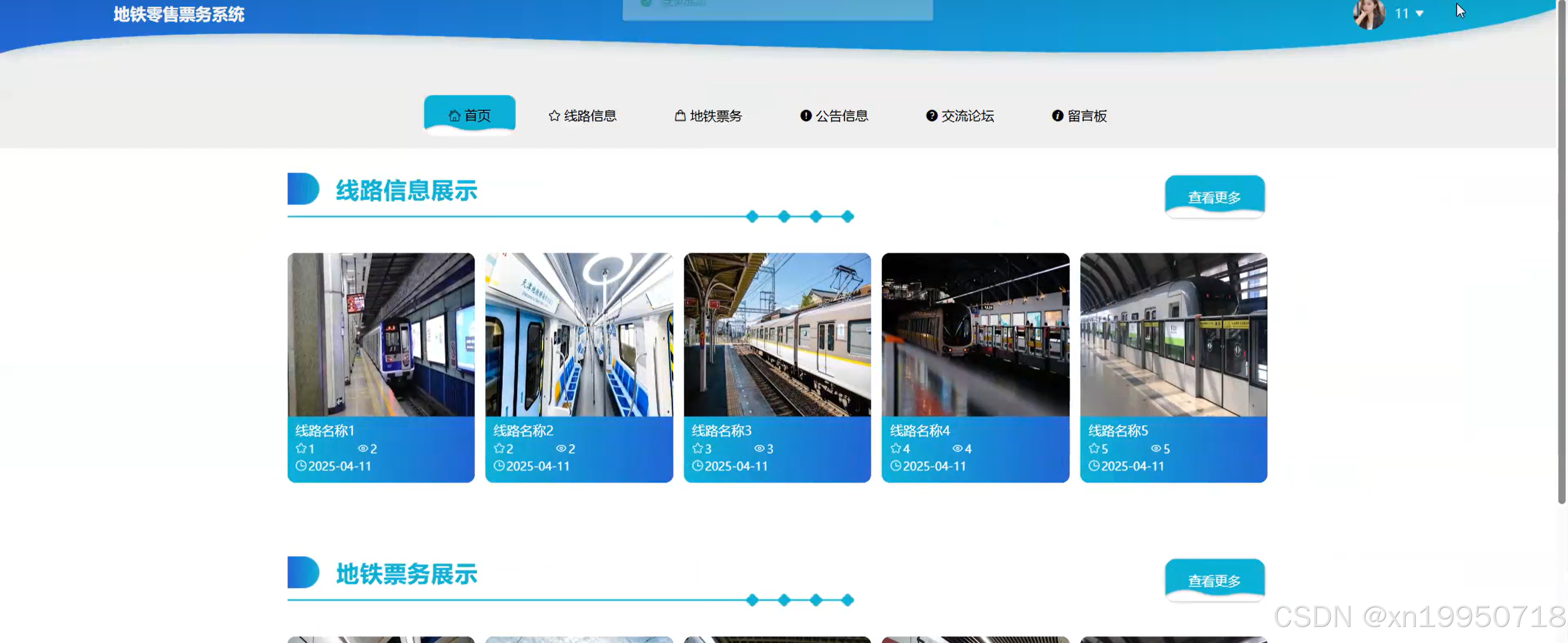Click 查看更多 in 地铁票务展示 section

pyautogui.click(x=1214, y=580)
